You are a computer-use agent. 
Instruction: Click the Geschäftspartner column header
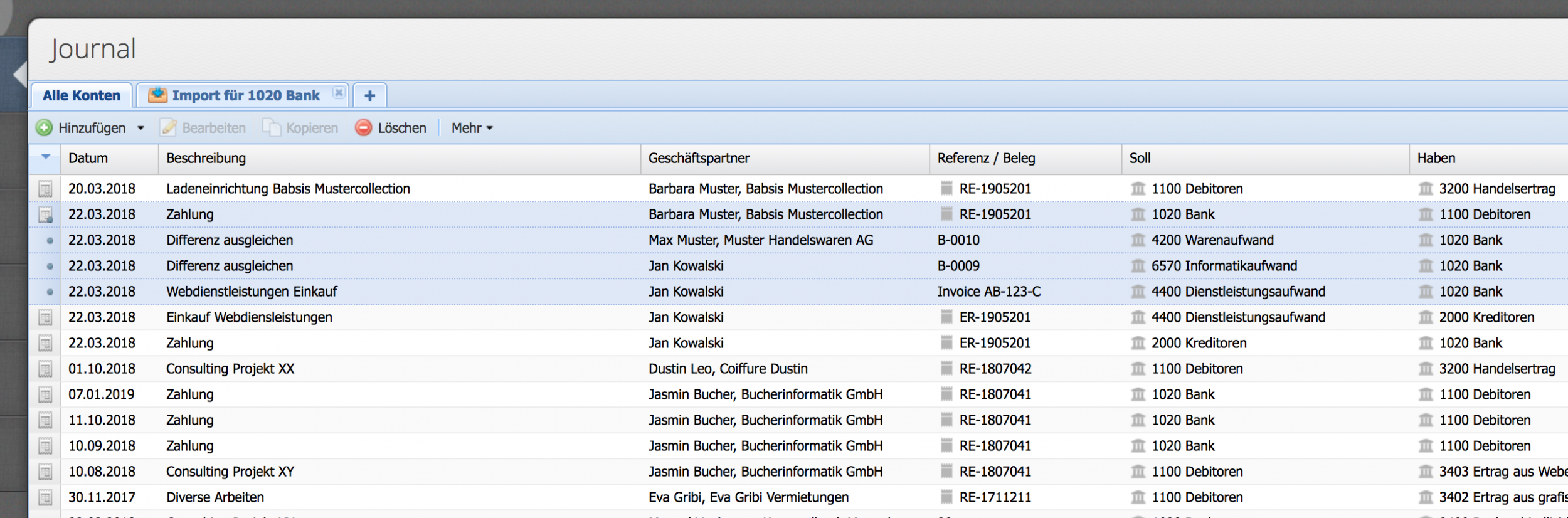coord(699,158)
